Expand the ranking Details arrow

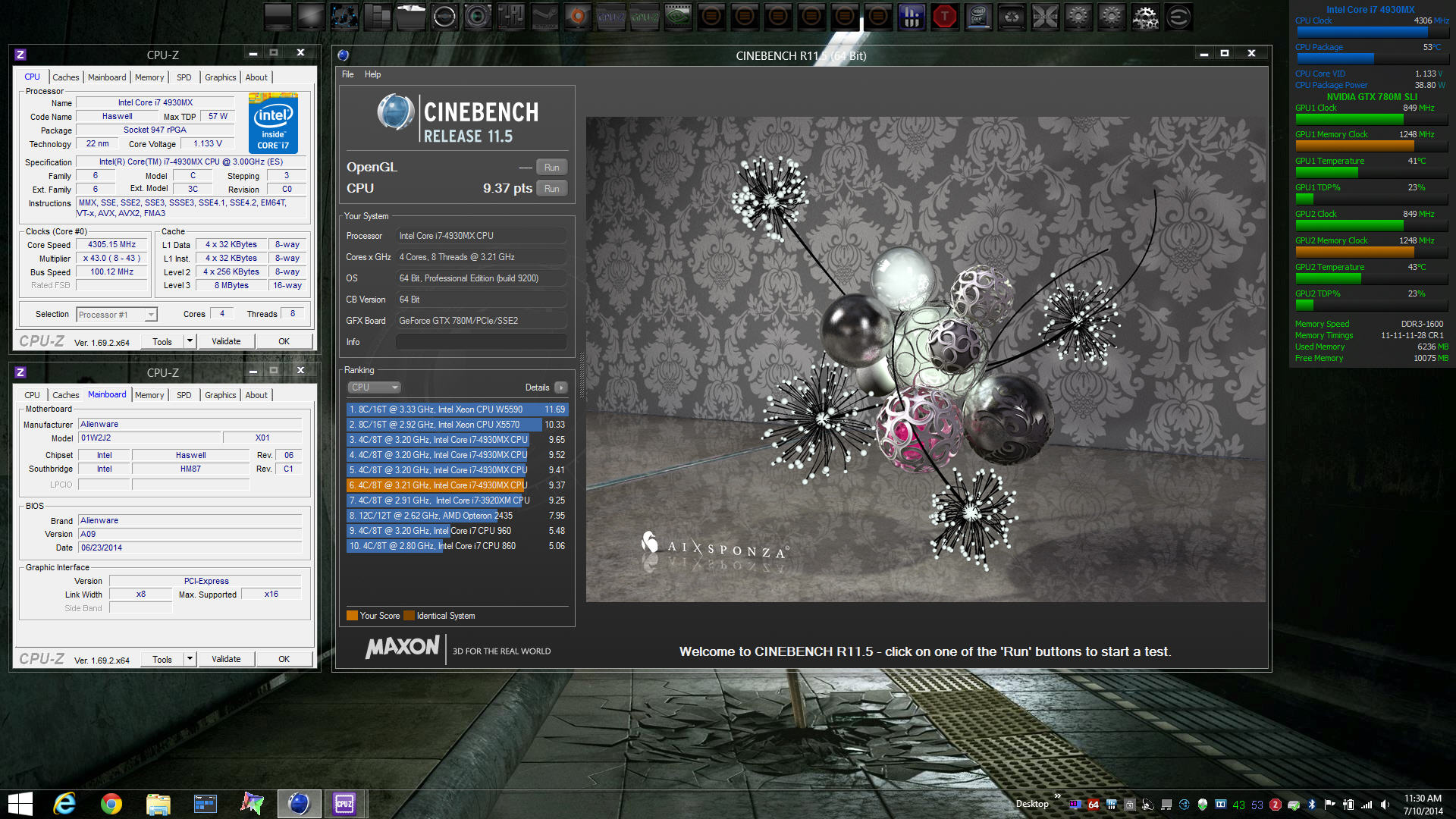(x=560, y=388)
